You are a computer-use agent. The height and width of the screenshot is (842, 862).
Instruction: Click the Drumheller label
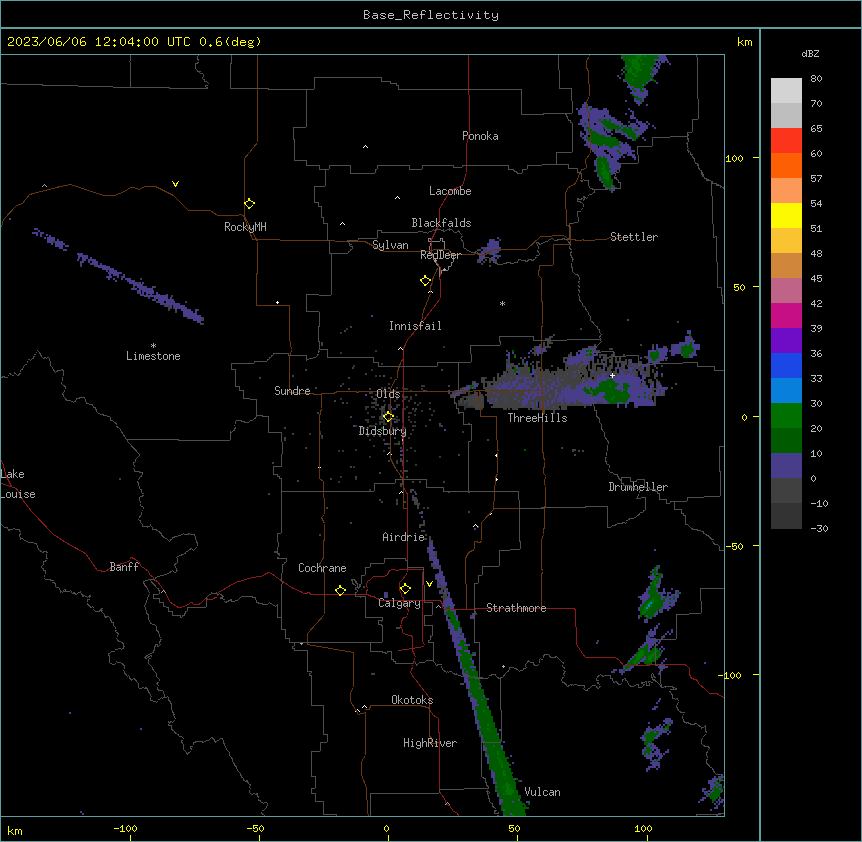(638, 487)
